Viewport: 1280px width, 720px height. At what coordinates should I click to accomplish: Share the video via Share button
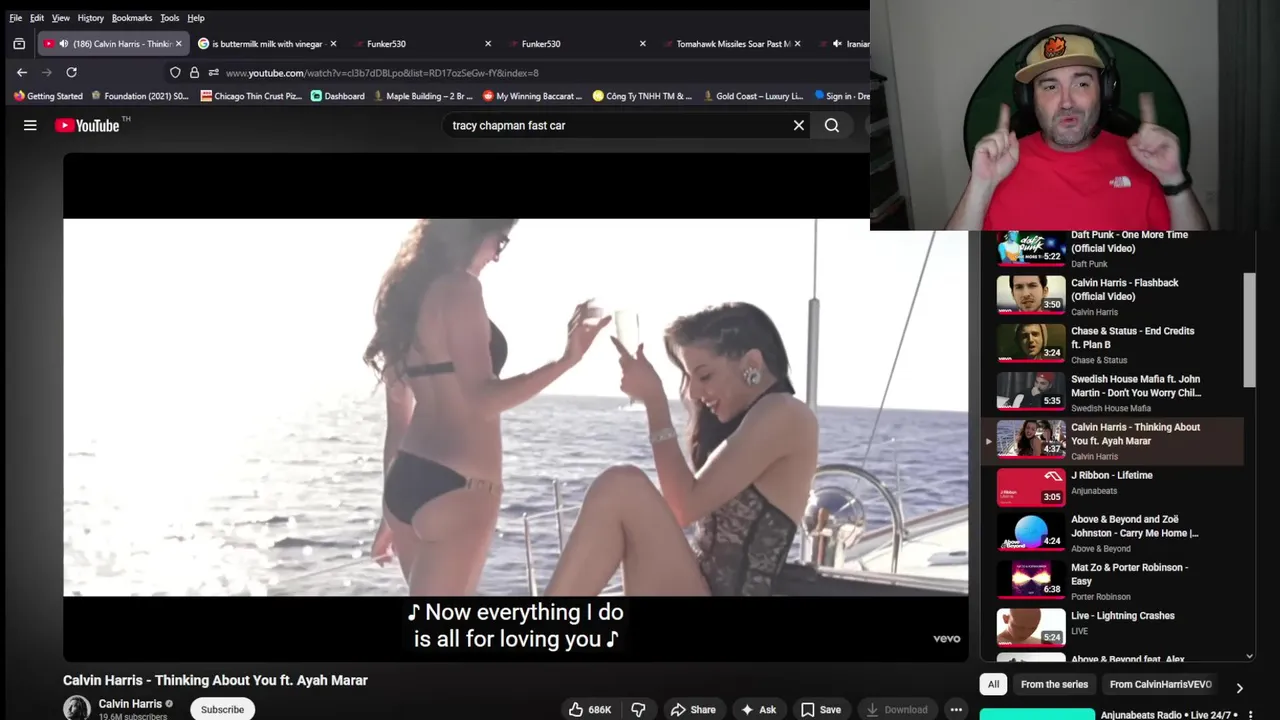click(693, 709)
